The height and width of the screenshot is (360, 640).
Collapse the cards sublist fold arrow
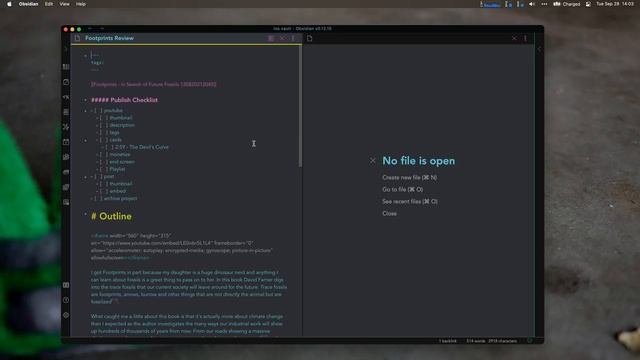click(85, 140)
